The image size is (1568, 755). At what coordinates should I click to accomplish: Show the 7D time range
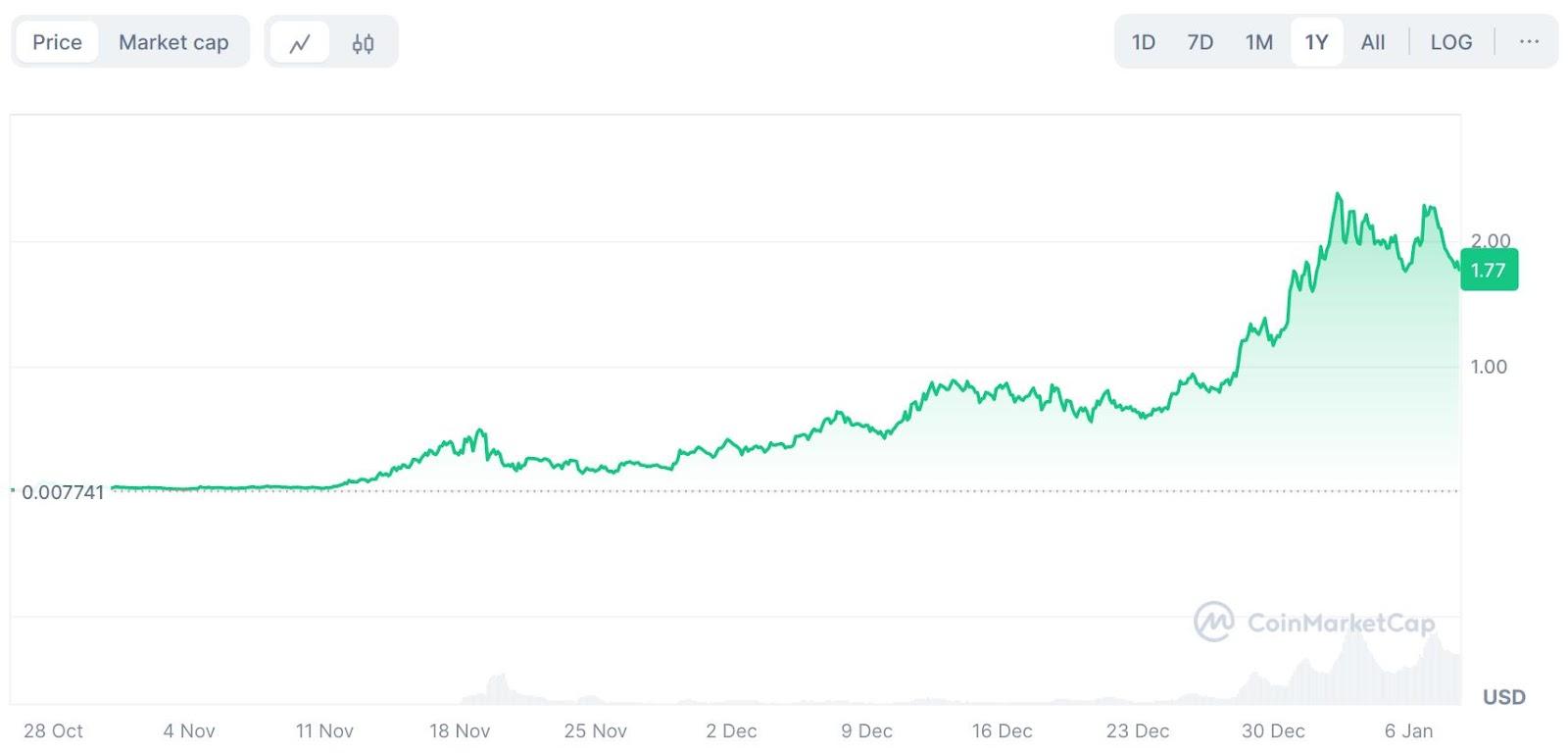(x=1200, y=42)
